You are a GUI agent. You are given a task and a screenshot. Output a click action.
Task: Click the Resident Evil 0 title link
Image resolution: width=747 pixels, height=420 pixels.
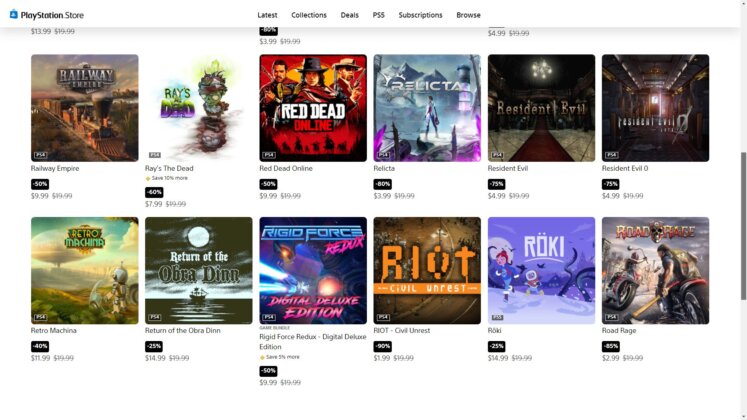click(625, 169)
